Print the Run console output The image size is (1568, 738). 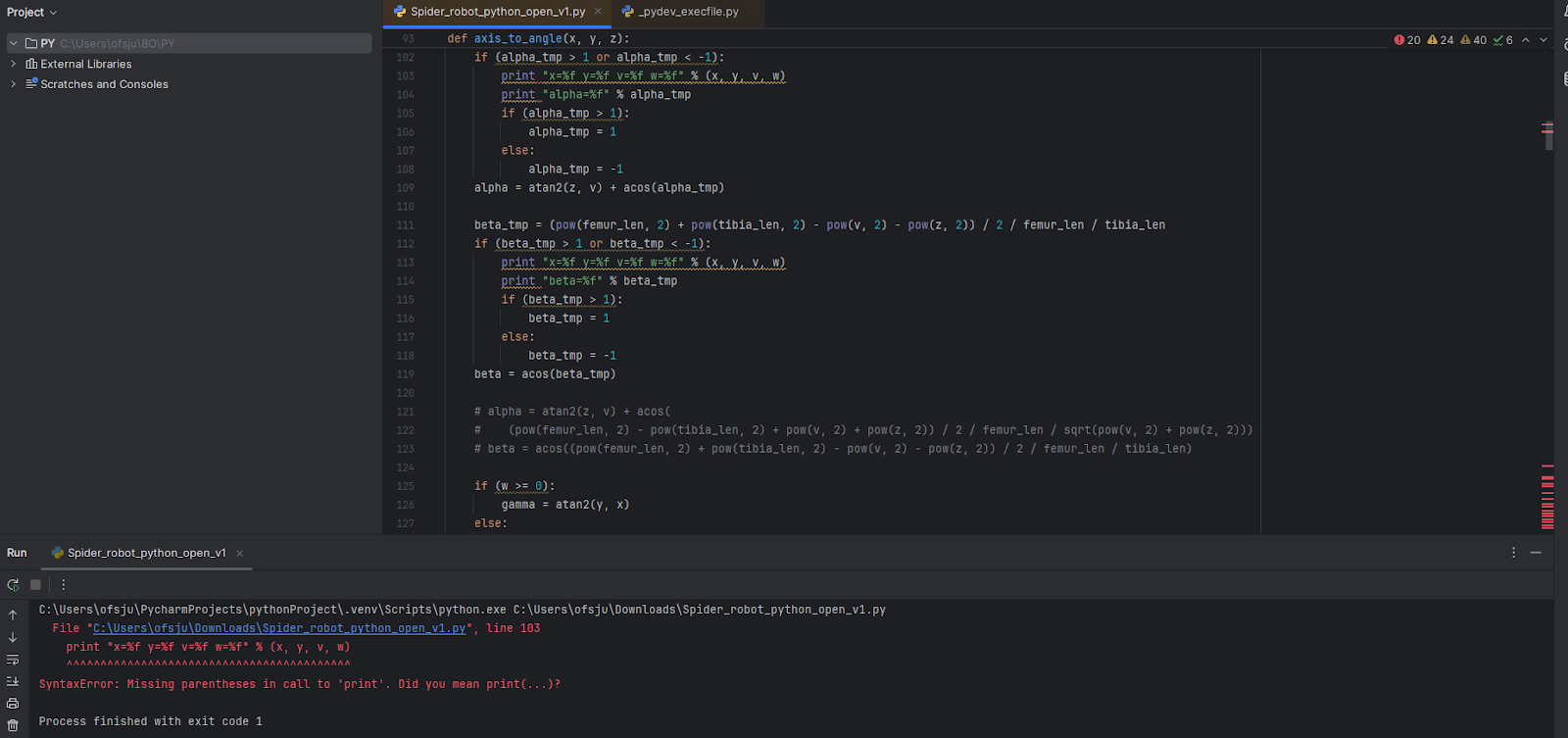(x=13, y=704)
